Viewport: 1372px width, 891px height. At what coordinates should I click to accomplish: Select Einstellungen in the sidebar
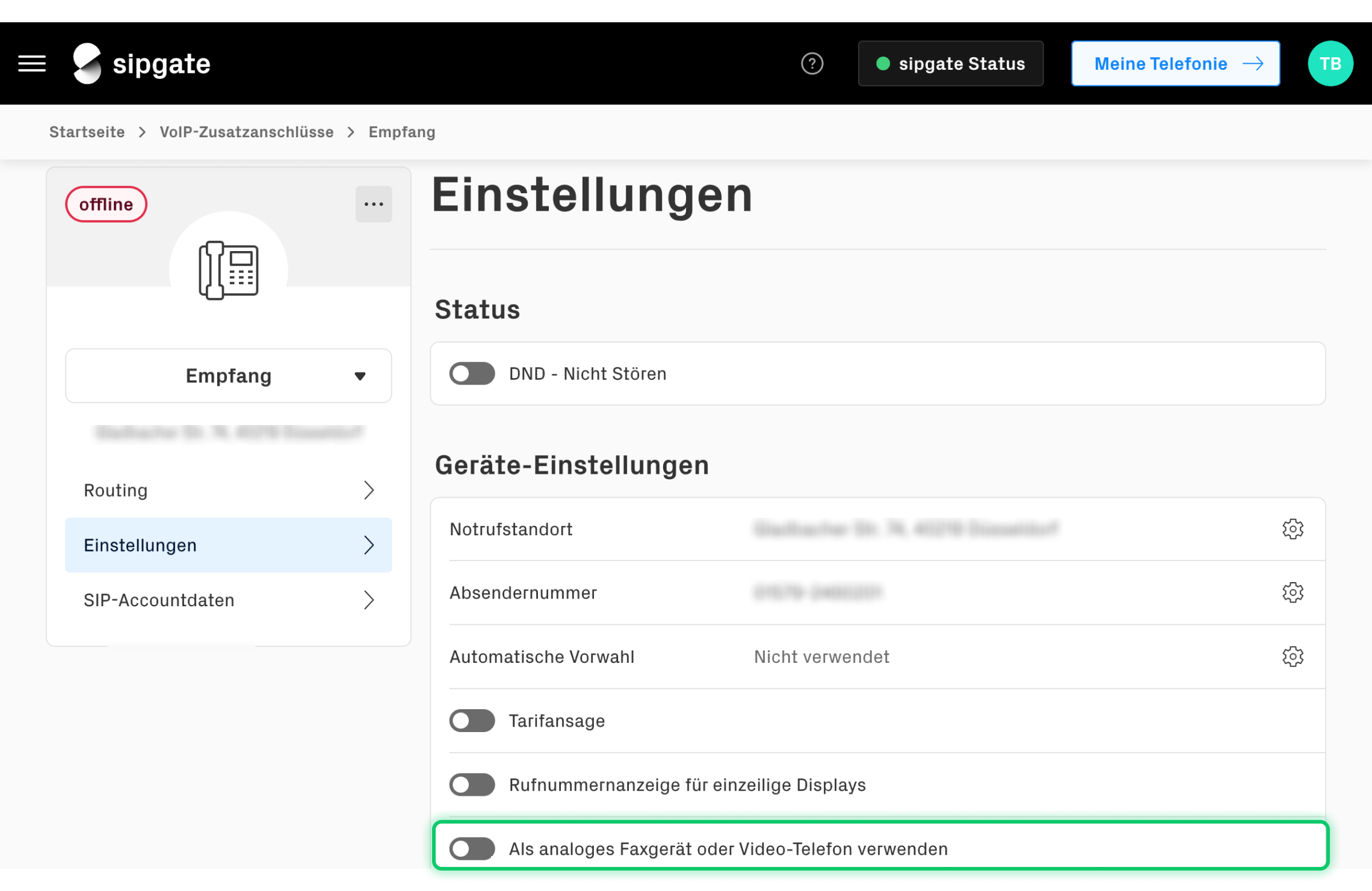pos(229,545)
